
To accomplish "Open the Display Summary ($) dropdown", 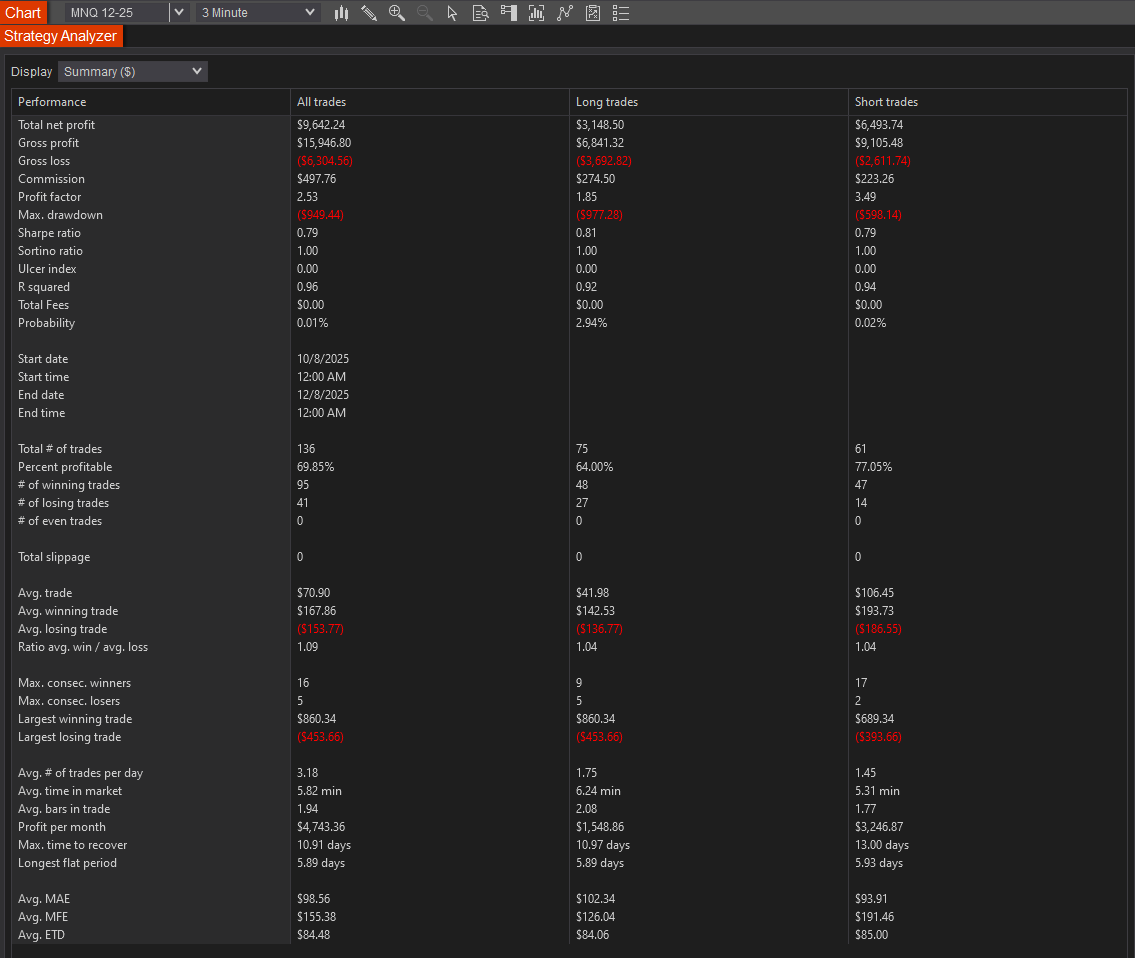I will 133,72.
